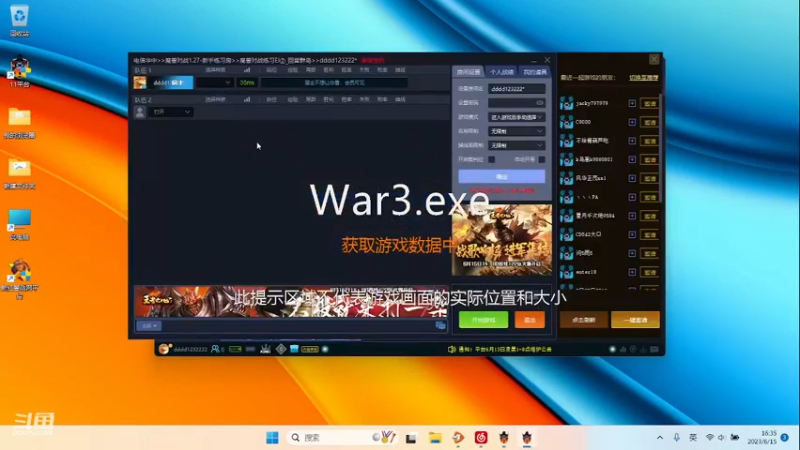The height and width of the screenshot is (450, 800).
Task: Click team 2 empty slot avatar
Action: (140, 112)
